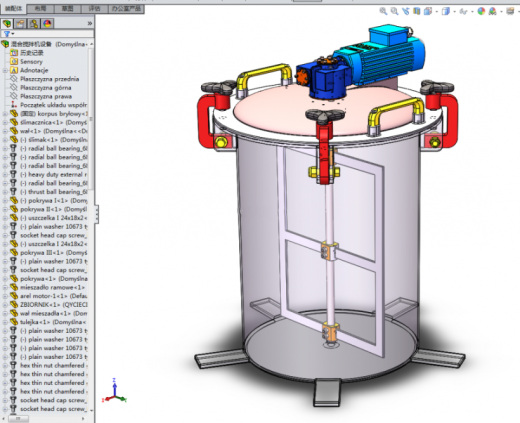The width and height of the screenshot is (520, 423).
Task: Open the filter funnel dropdown in tree
Action: tap(8, 34)
